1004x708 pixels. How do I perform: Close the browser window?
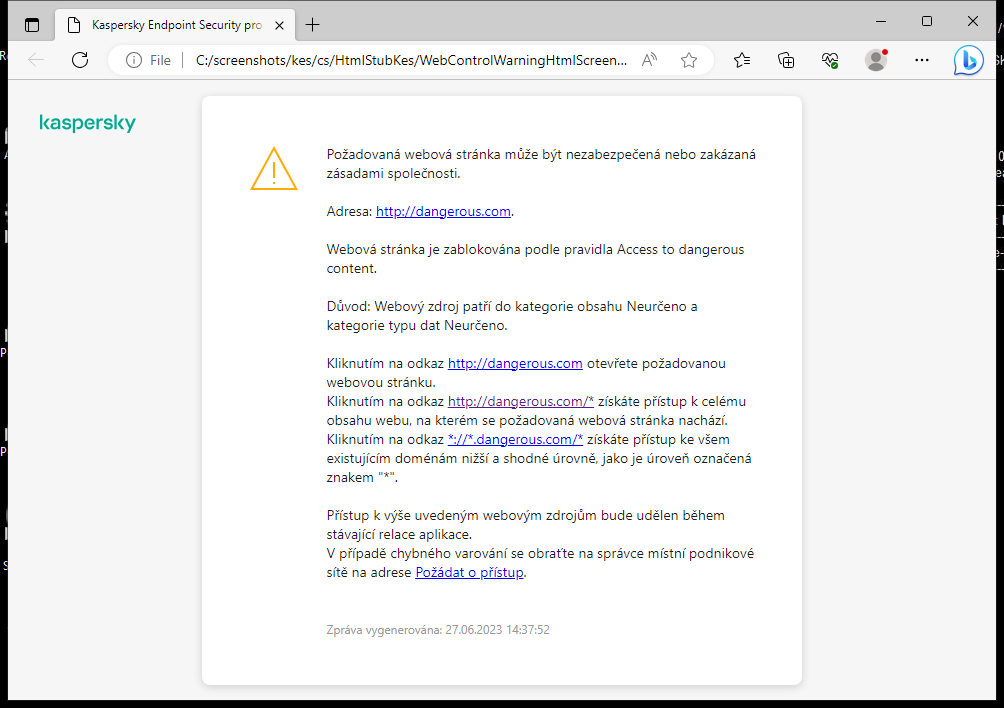(973, 21)
